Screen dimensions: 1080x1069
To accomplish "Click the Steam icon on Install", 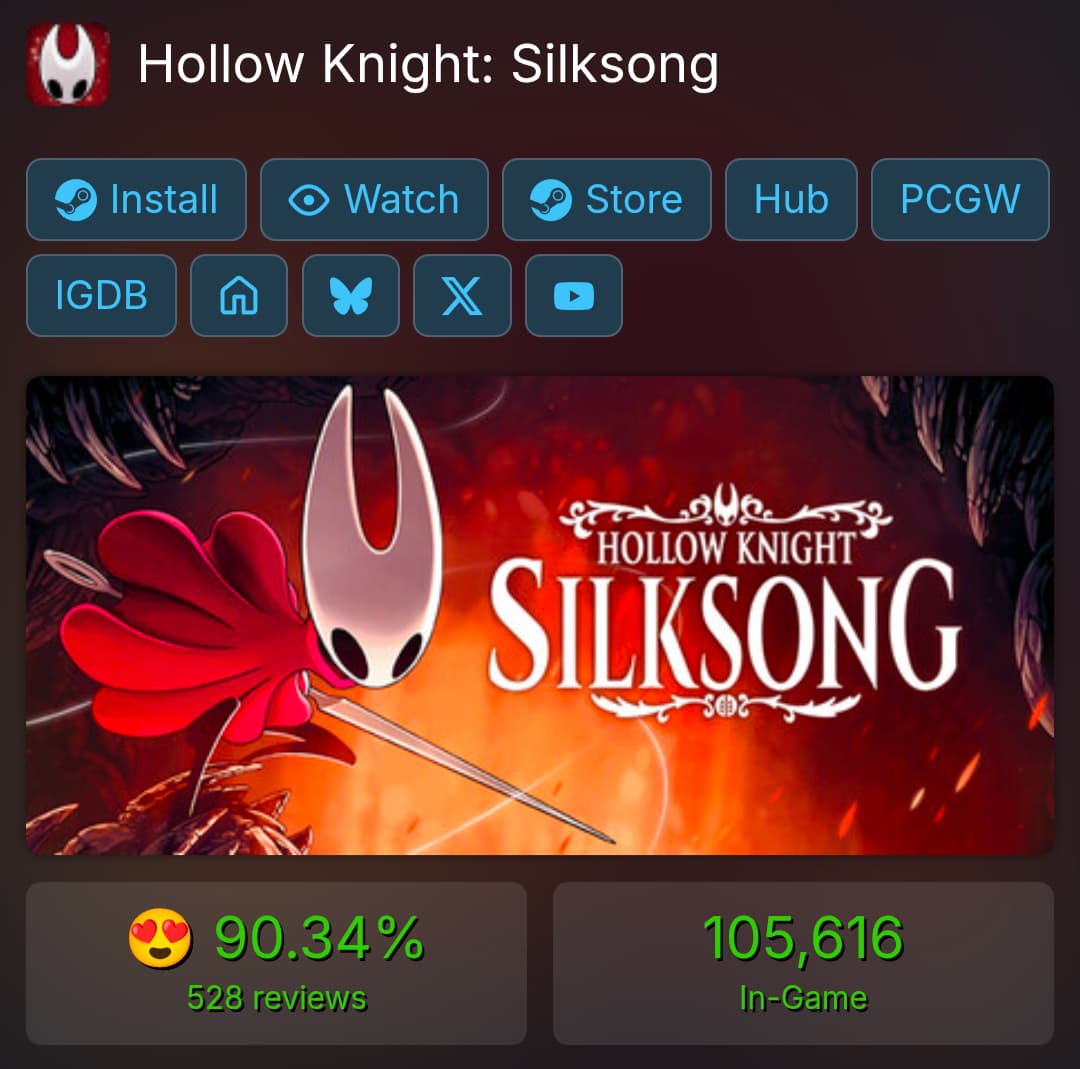I will coord(76,200).
